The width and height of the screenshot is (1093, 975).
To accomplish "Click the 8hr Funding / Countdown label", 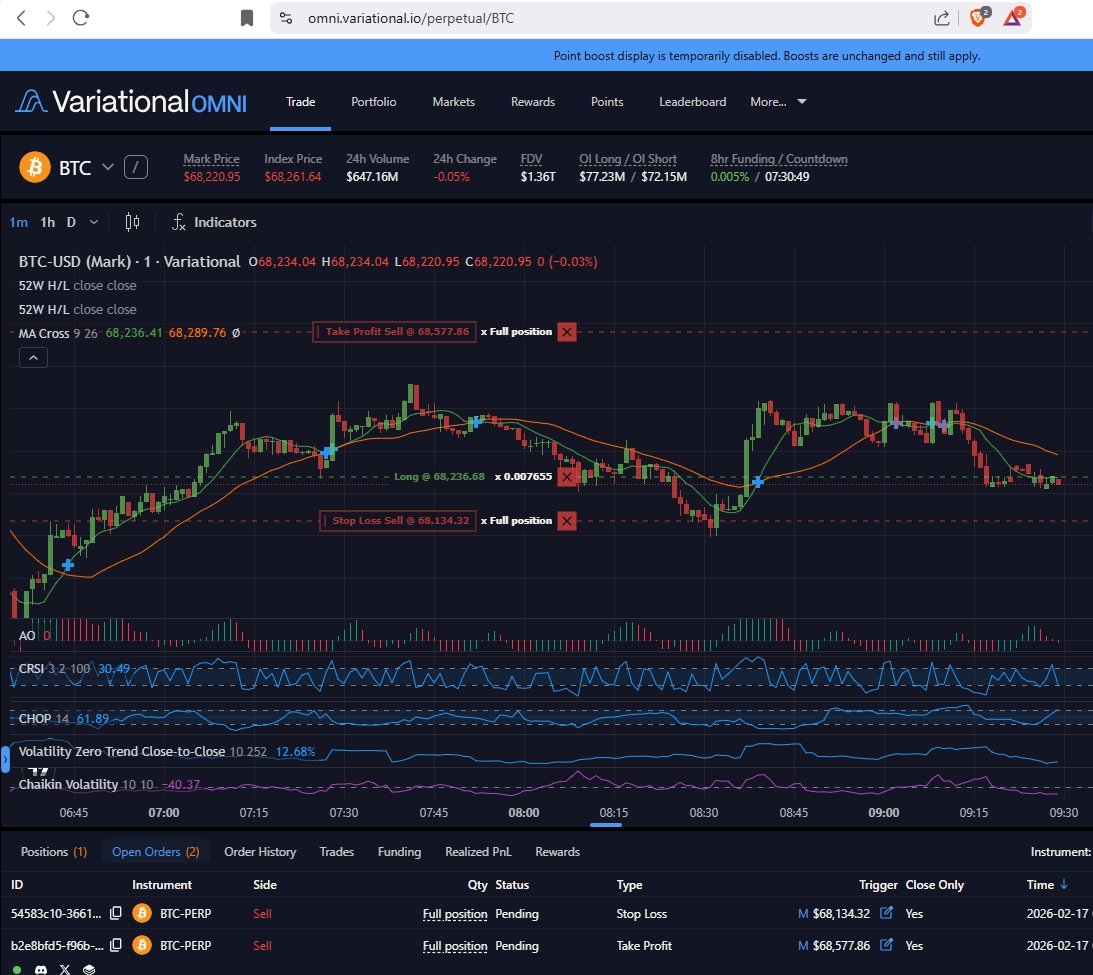I will [x=779, y=159].
